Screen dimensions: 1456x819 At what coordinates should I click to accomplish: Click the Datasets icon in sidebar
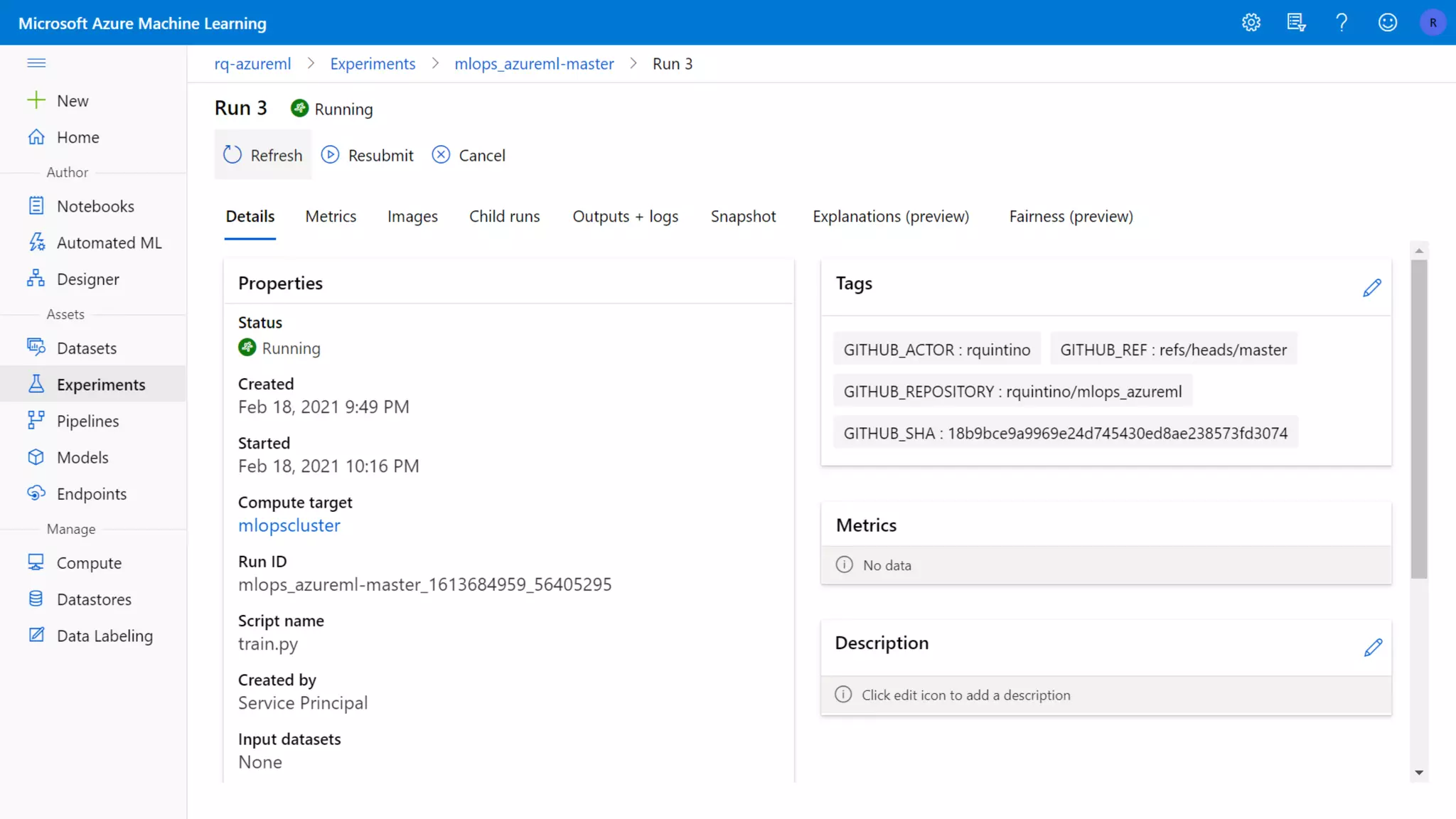tap(36, 348)
